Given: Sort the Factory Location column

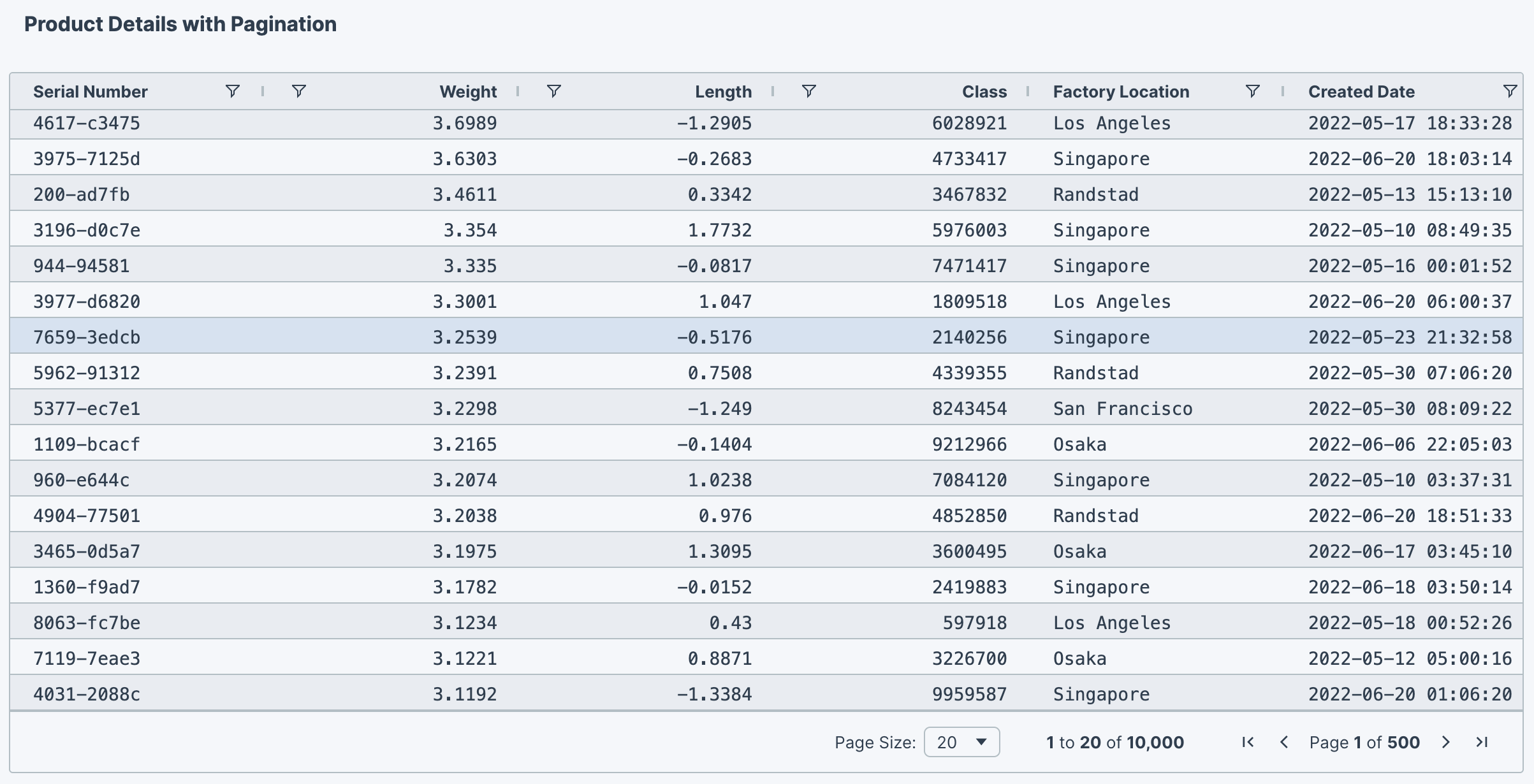Looking at the screenshot, I should coord(1121,91).
